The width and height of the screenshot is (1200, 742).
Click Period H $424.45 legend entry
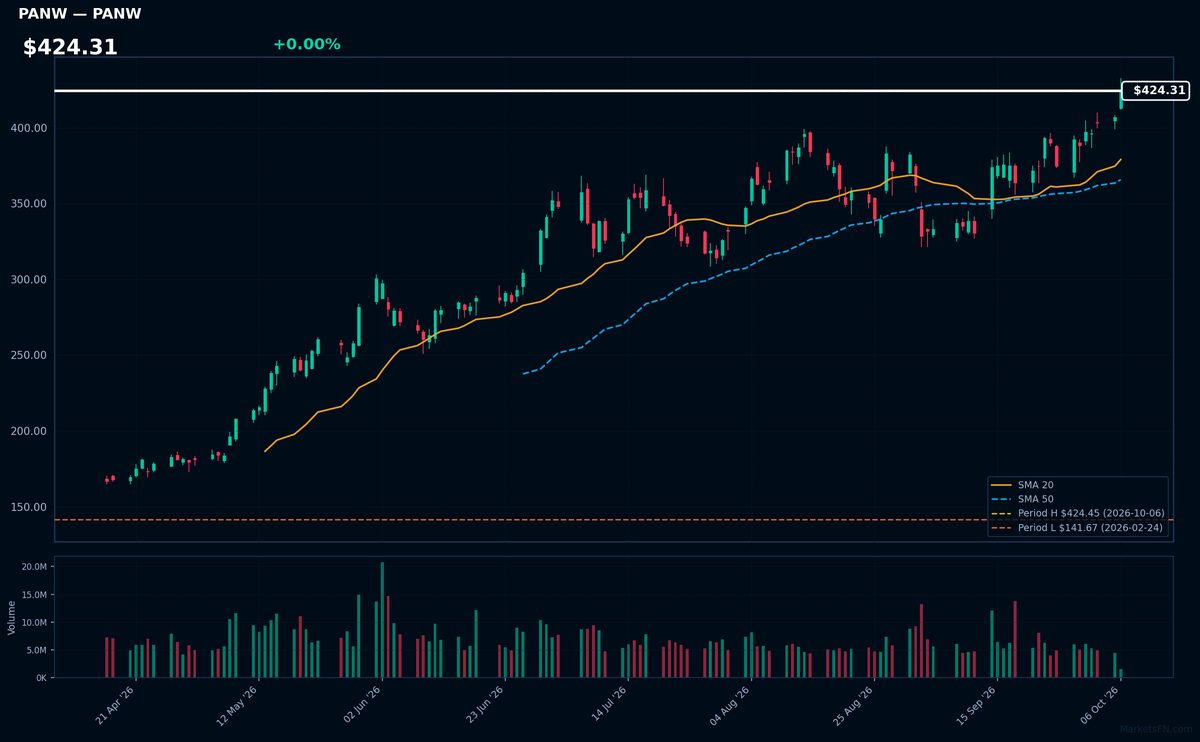[1078, 513]
